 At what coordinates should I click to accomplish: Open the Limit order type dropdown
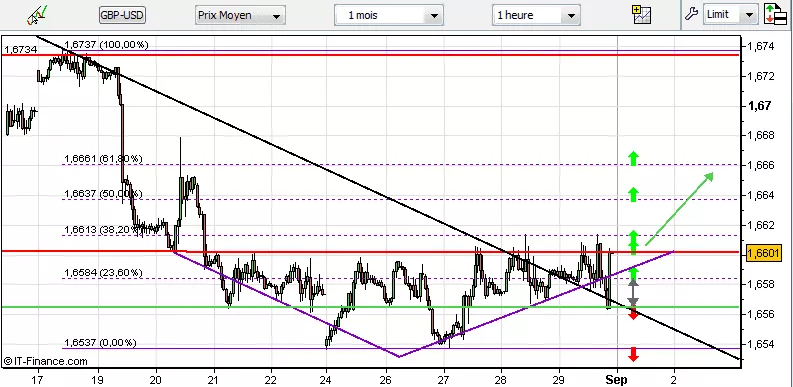tap(730, 15)
